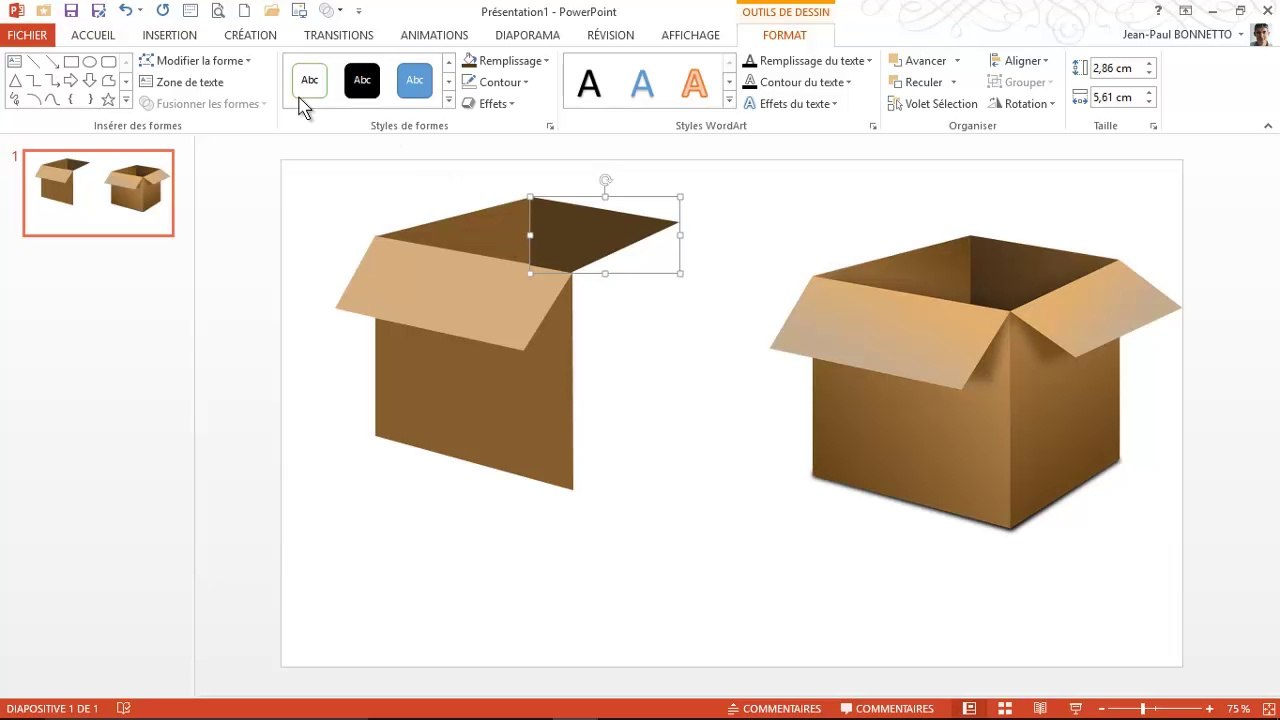Viewport: 1280px width, 720px height.
Task: Open ribbon display options icon
Action: (1186, 11)
